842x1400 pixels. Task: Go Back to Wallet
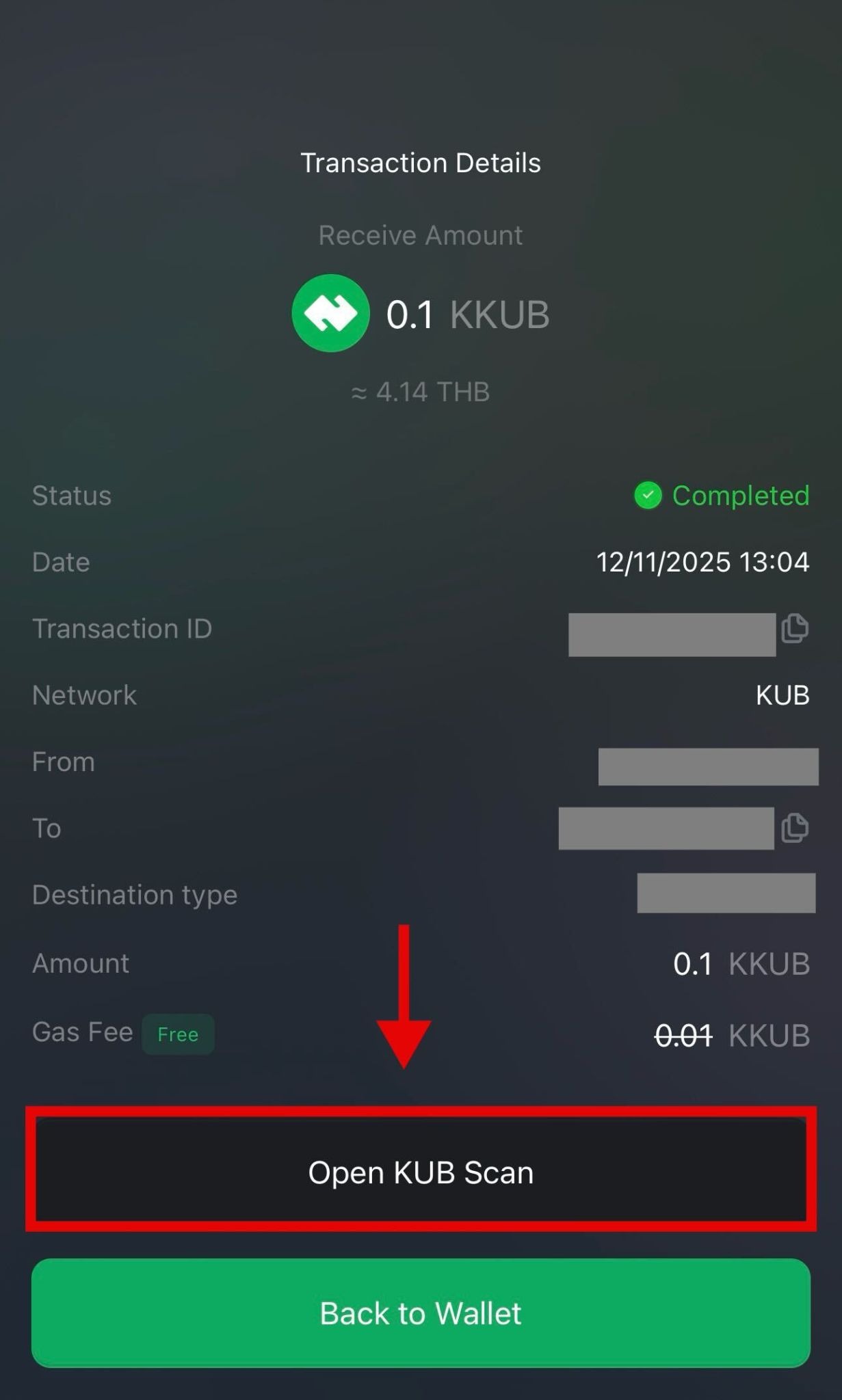click(421, 1313)
